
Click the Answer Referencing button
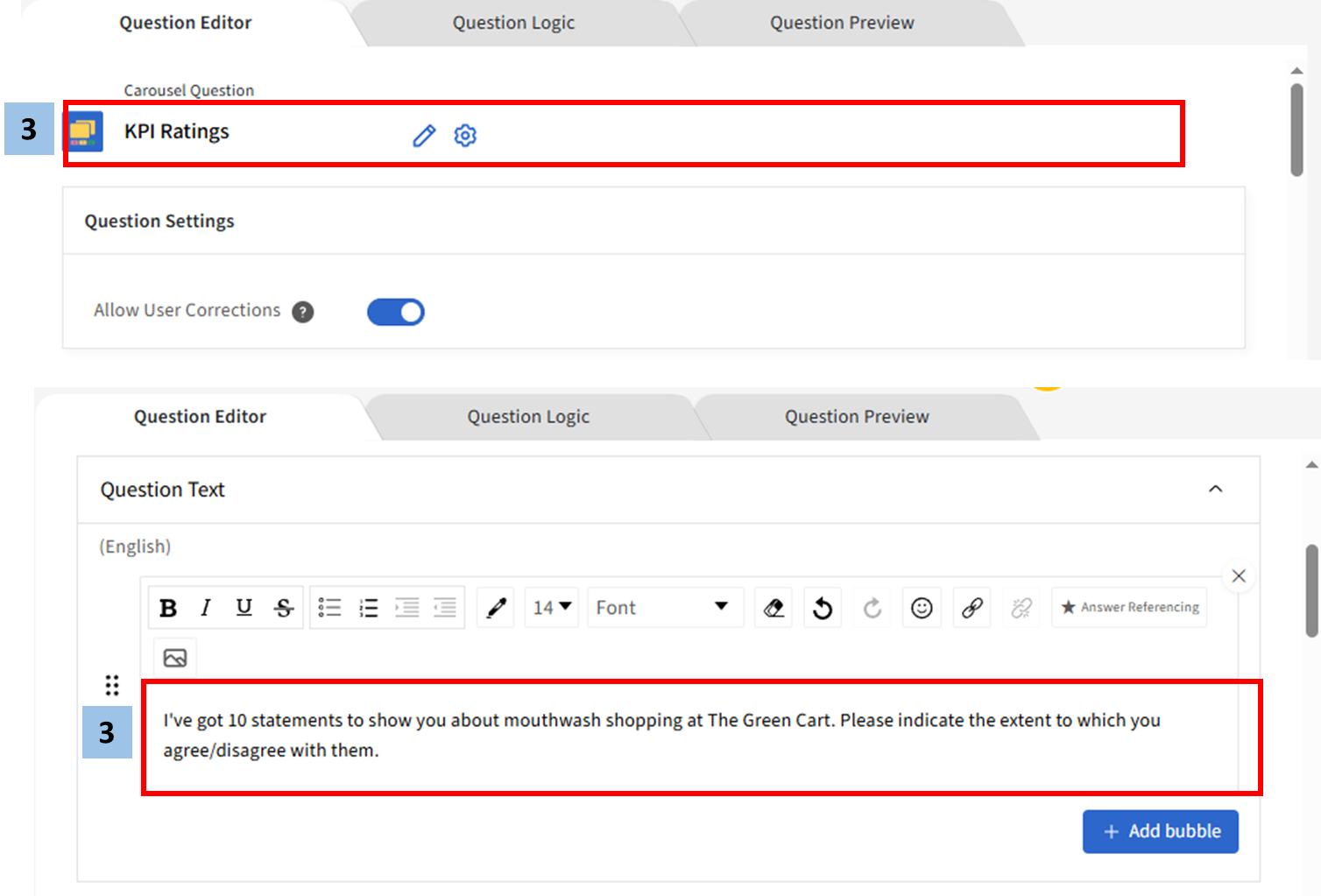[1129, 608]
